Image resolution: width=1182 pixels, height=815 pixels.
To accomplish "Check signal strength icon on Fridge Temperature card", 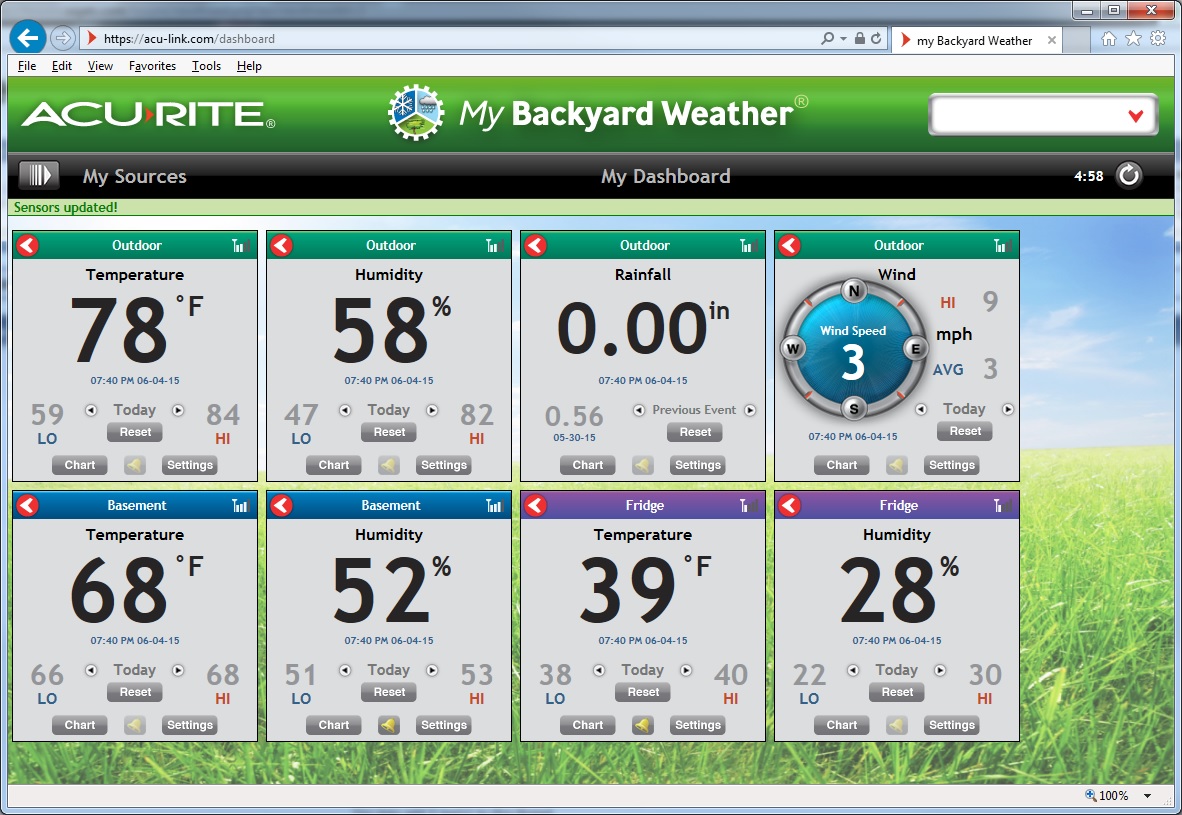I will click(x=749, y=505).
